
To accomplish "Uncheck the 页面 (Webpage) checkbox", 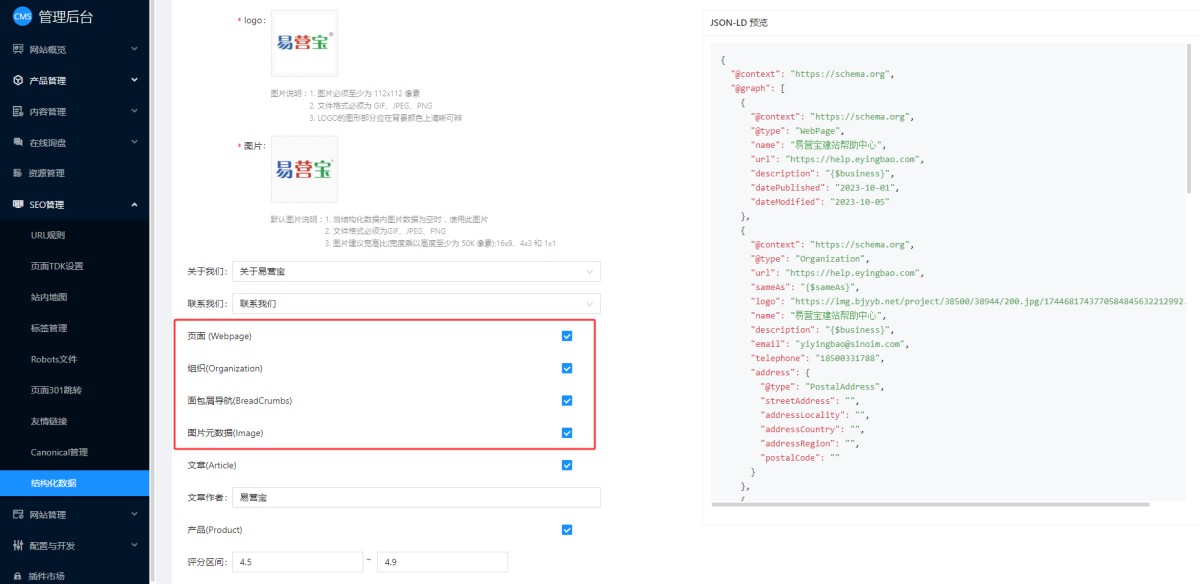I will pyautogui.click(x=567, y=336).
